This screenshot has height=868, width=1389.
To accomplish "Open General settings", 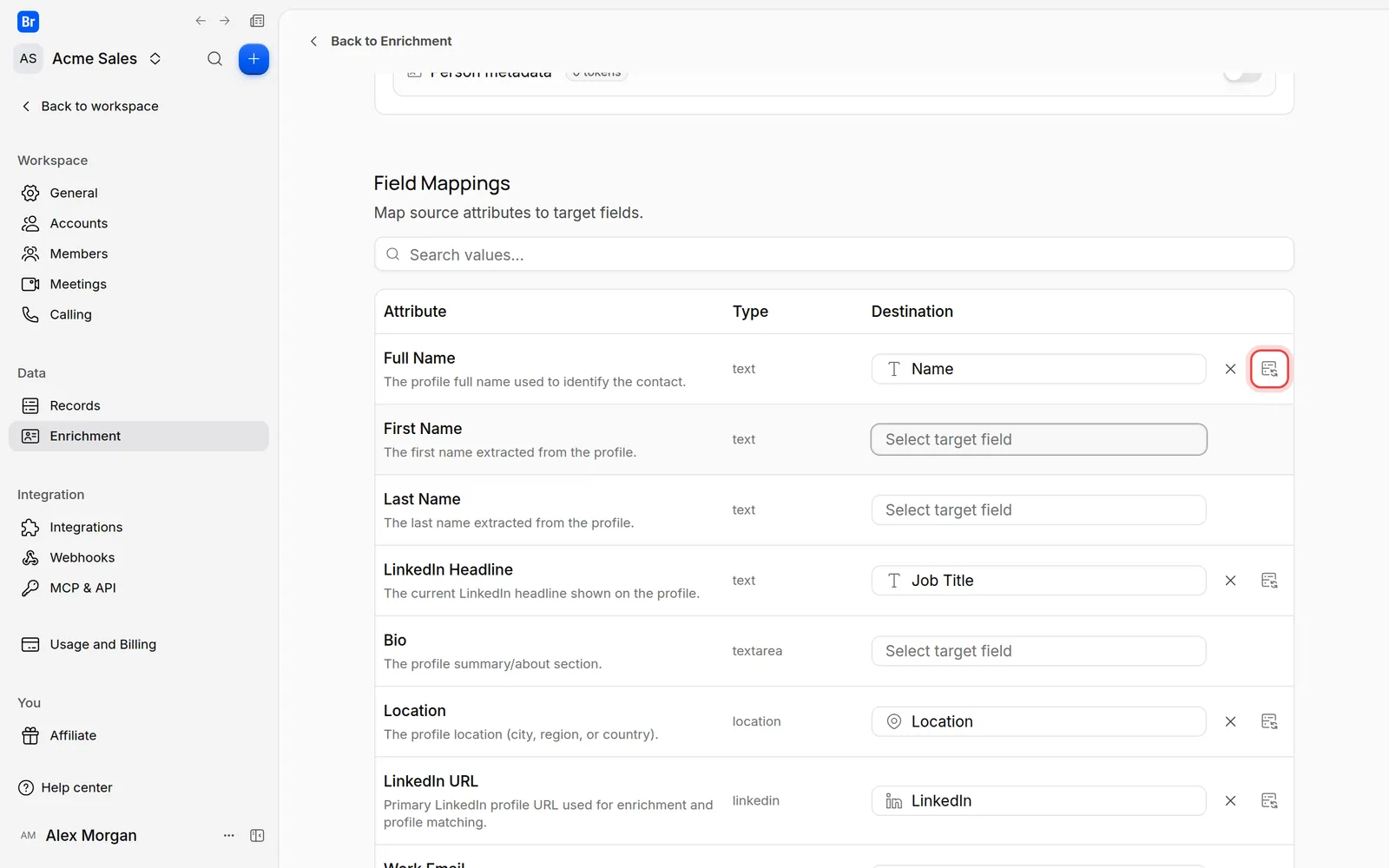I will (x=139, y=193).
